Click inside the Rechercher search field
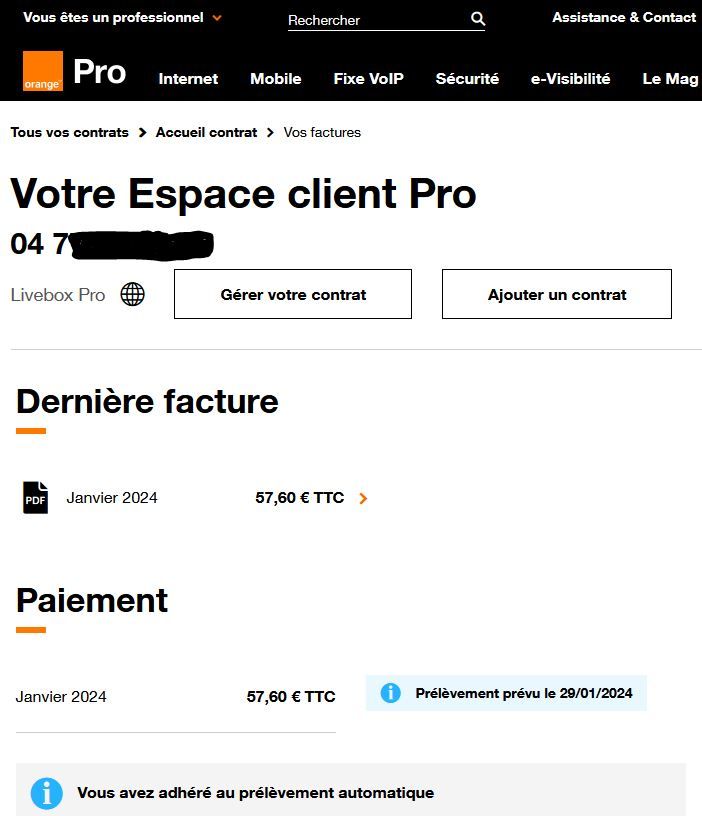The height and width of the screenshot is (816, 702). coord(370,18)
